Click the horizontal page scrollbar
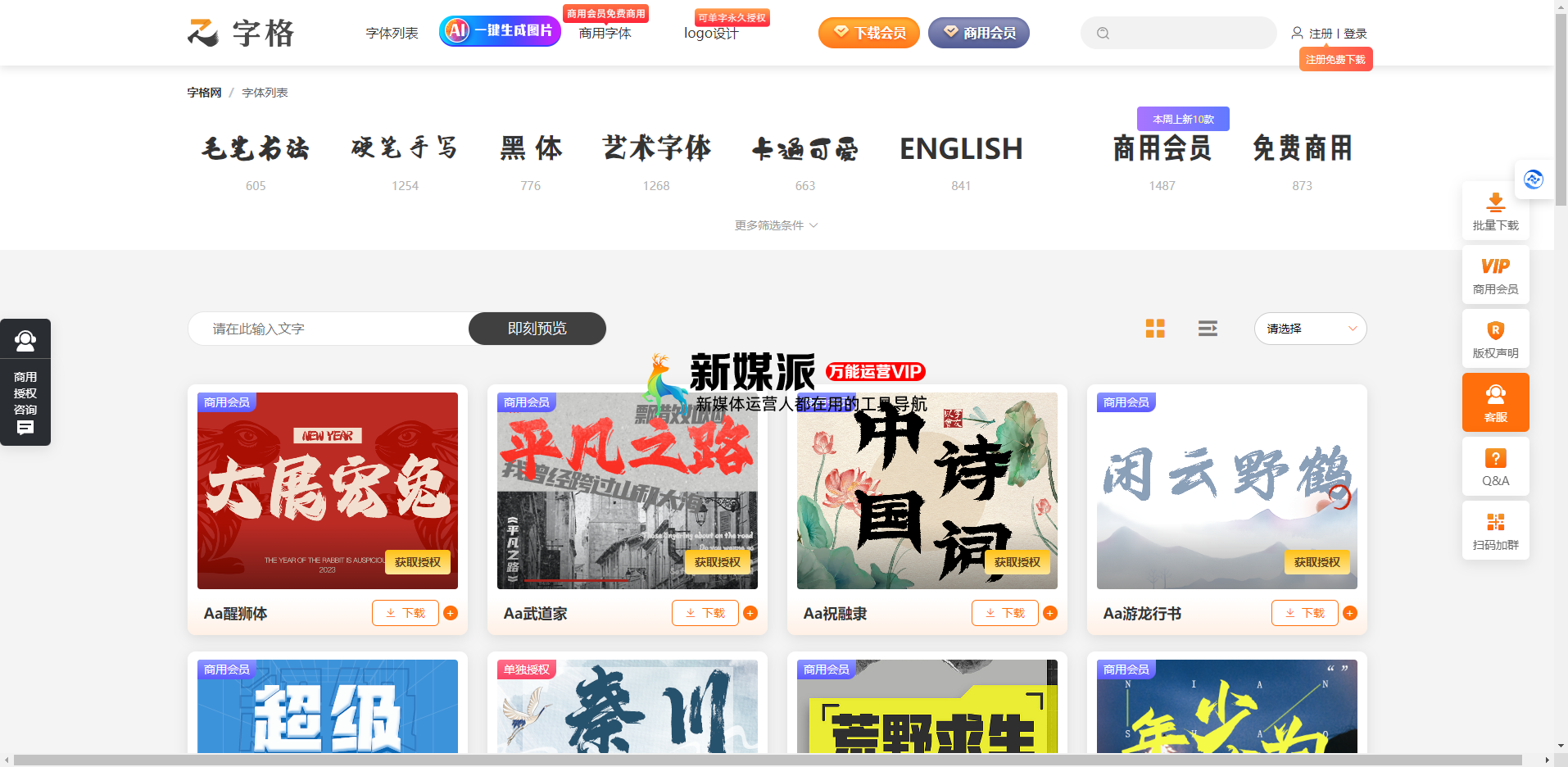The width and height of the screenshot is (1568, 767). tap(768, 760)
